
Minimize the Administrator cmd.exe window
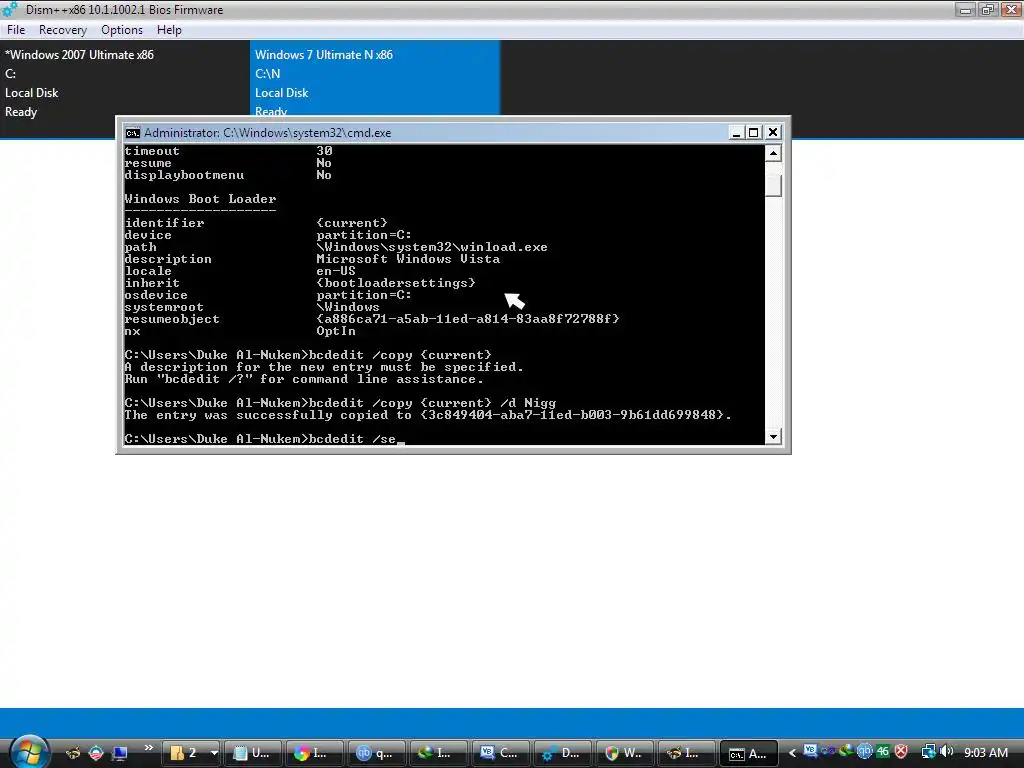point(736,133)
